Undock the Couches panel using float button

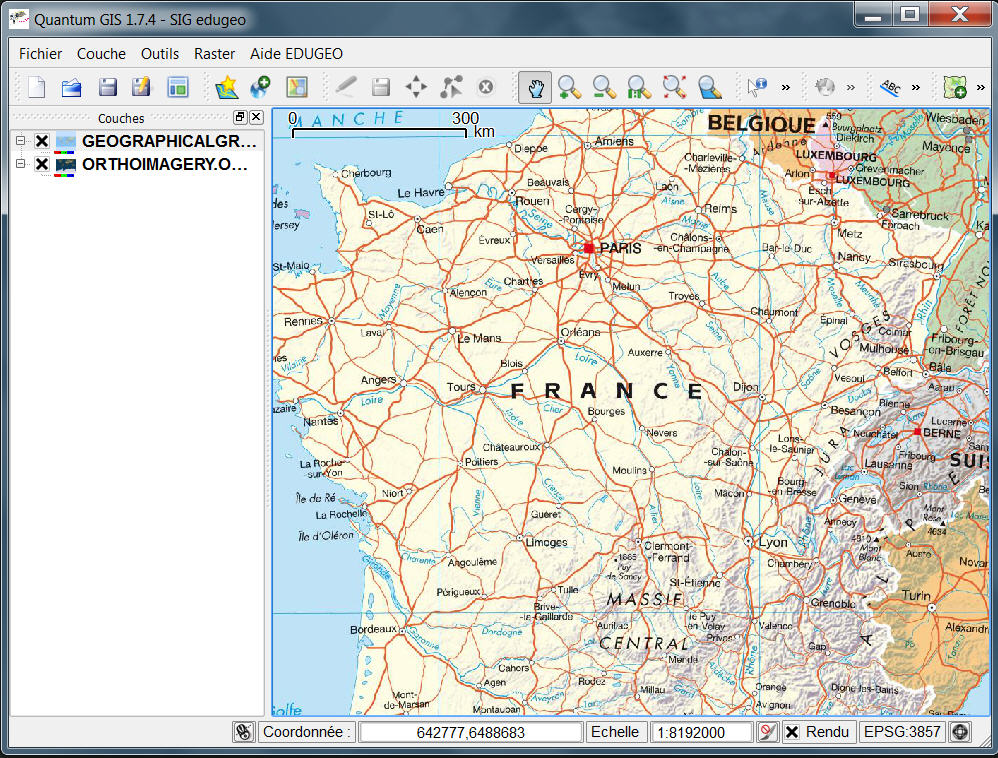240,118
